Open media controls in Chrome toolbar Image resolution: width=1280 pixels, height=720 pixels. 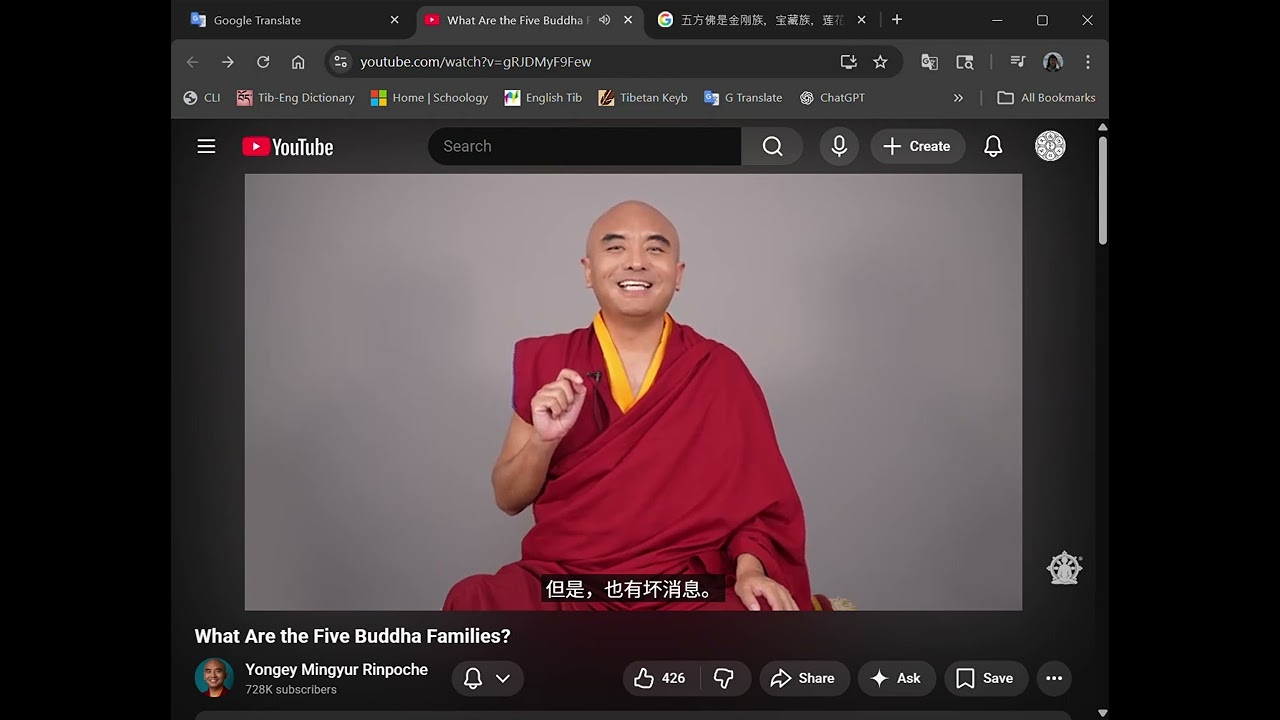1018,62
